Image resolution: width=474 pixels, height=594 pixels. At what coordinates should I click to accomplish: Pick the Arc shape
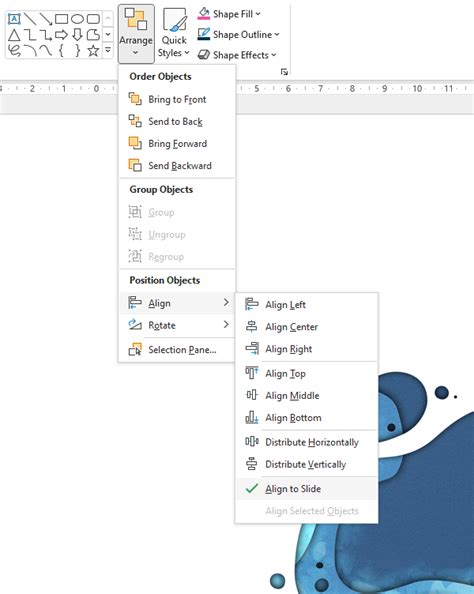pos(30,50)
